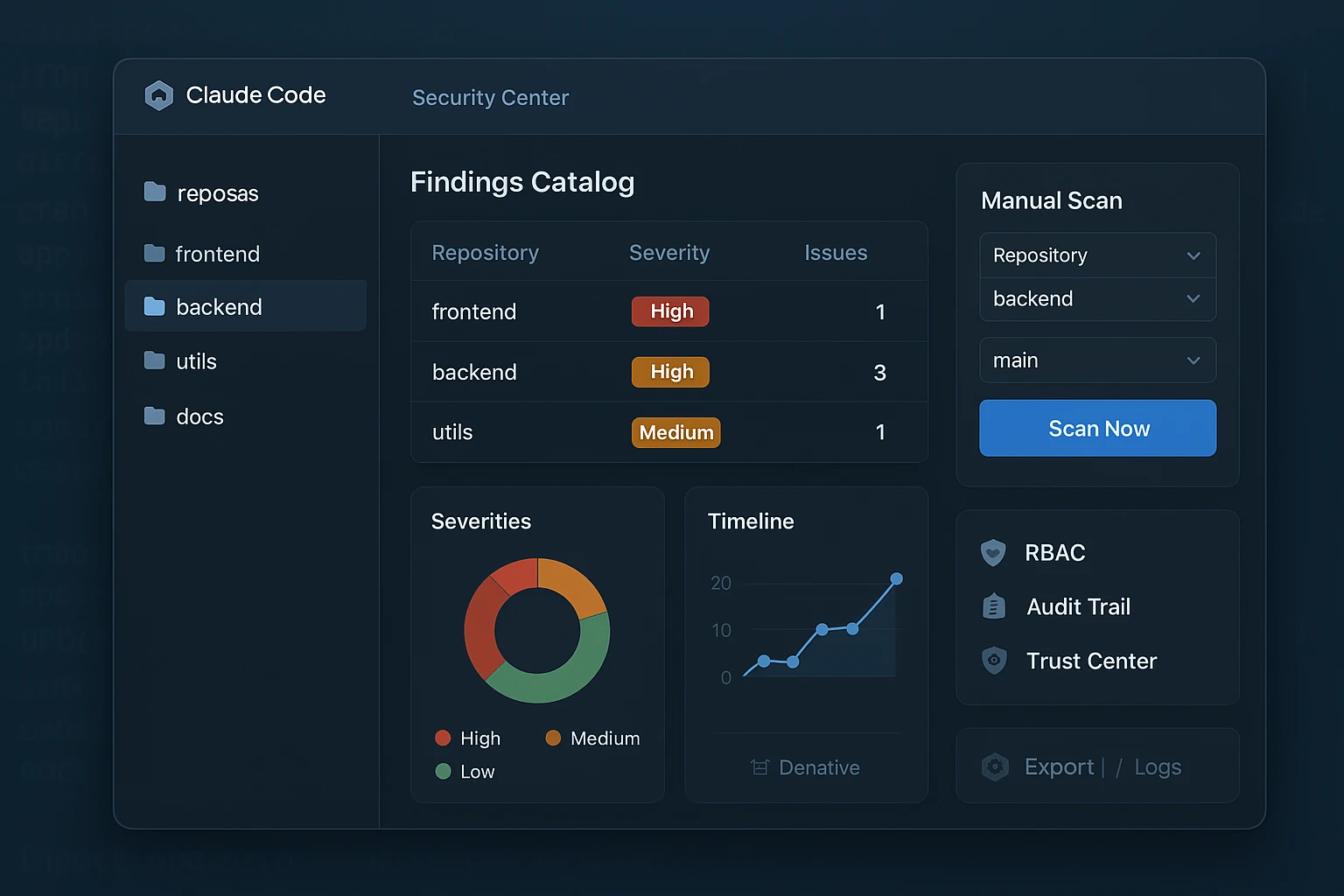Click the green Low legend swatch

pyautogui.click(x=443, y=771)
